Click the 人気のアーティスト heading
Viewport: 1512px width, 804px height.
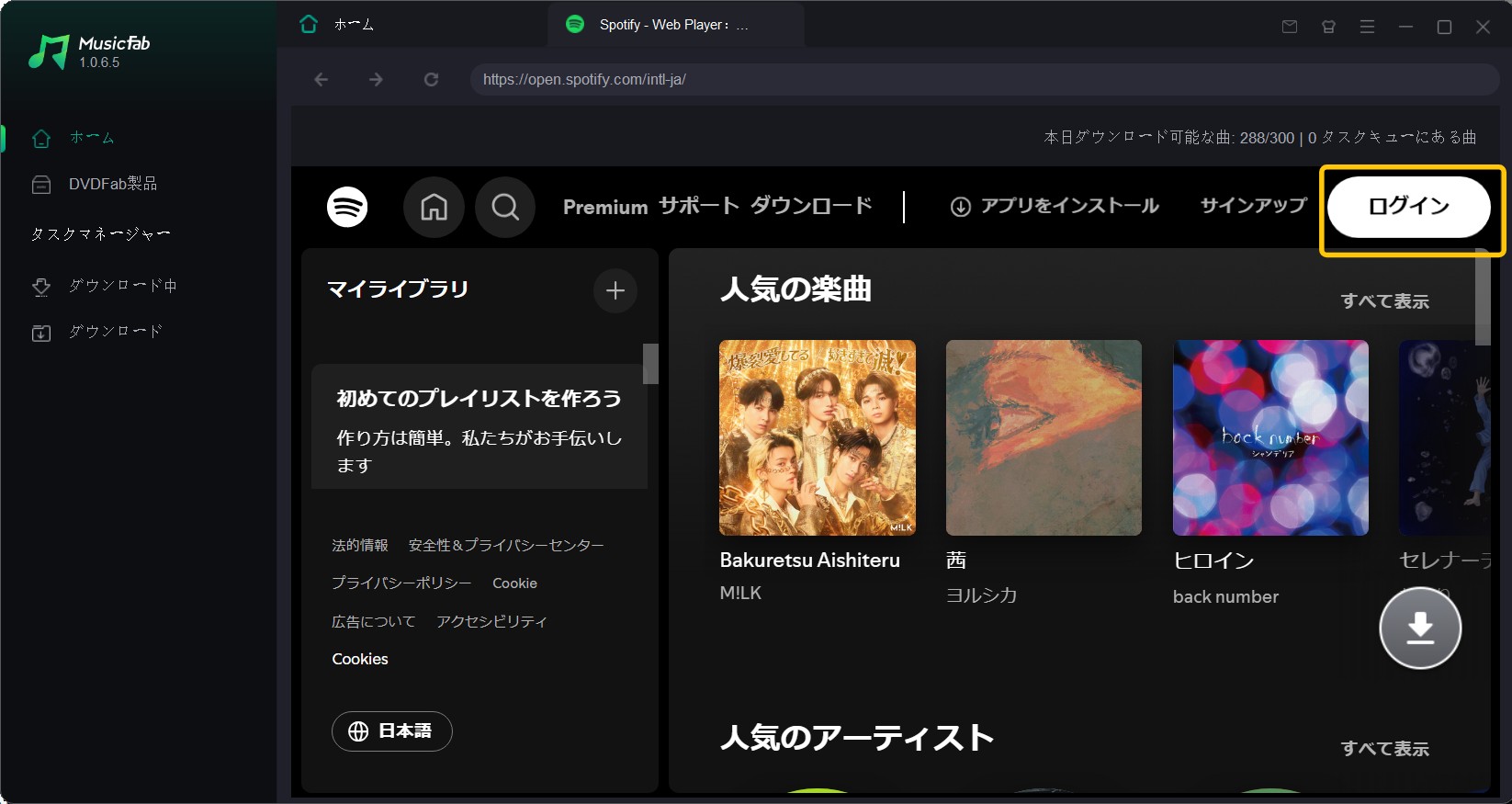[856, 738]
